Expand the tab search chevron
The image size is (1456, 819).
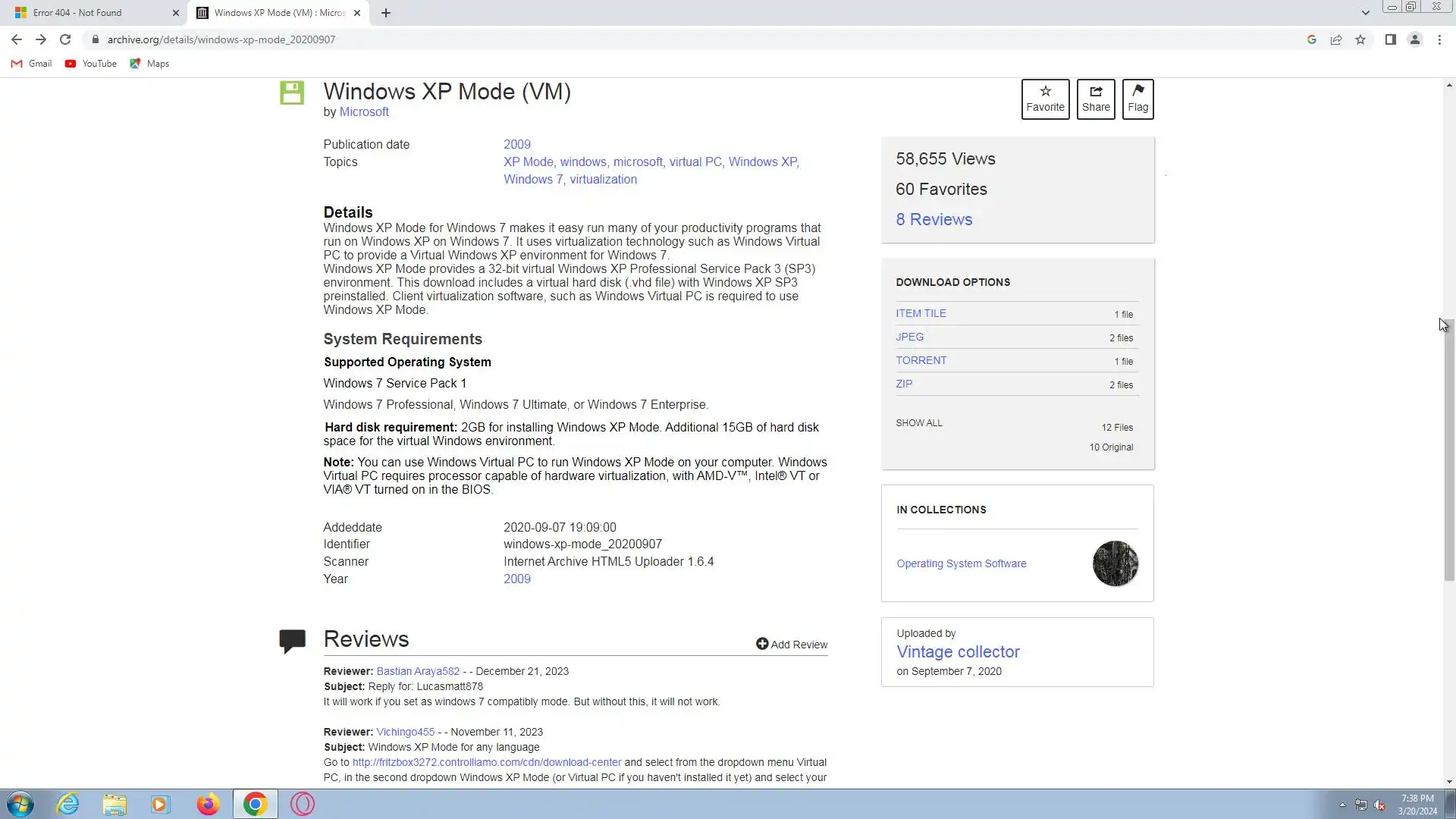coord(1365,13)
